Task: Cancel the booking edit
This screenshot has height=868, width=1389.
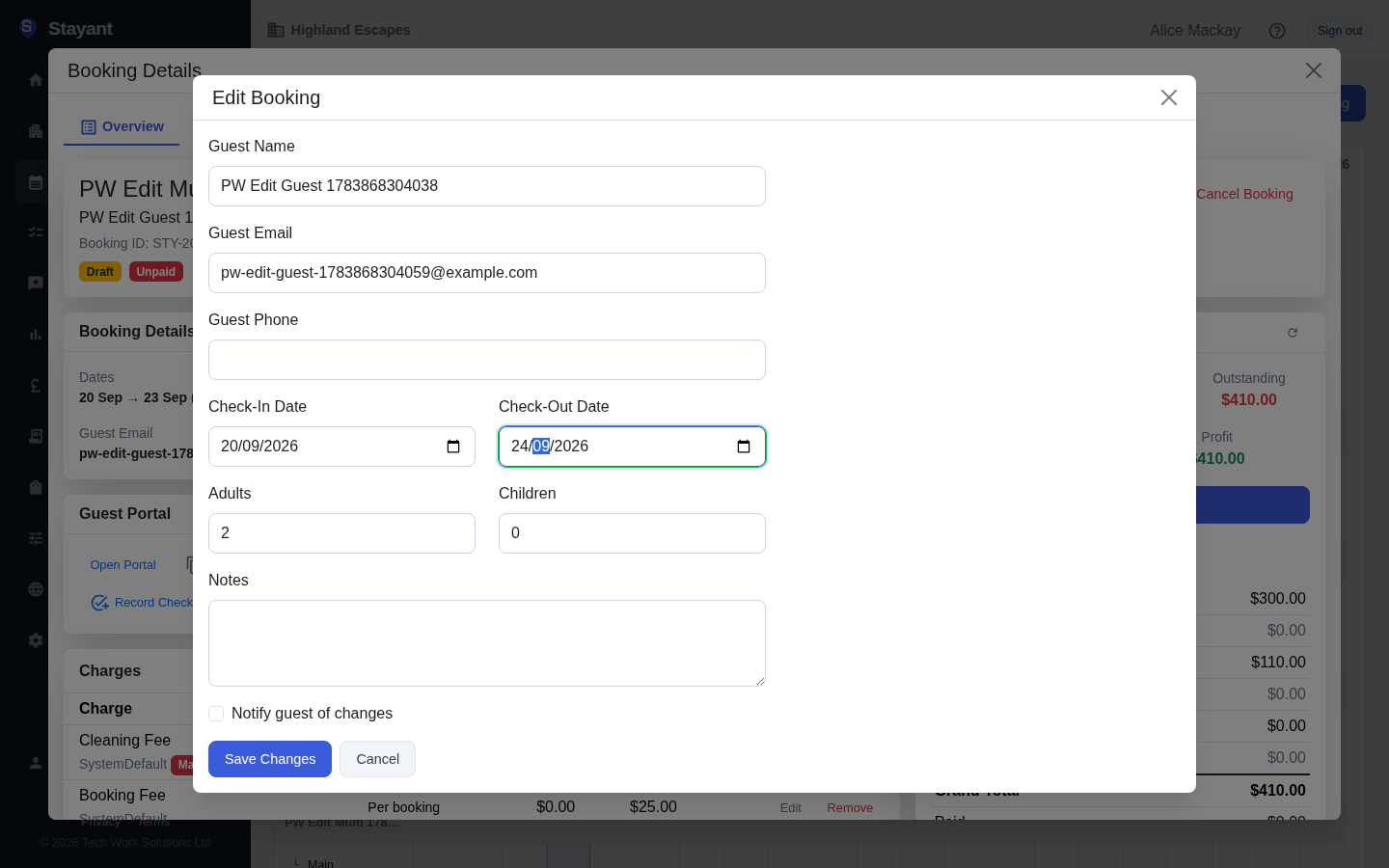Action: click(x=377, y=759)
